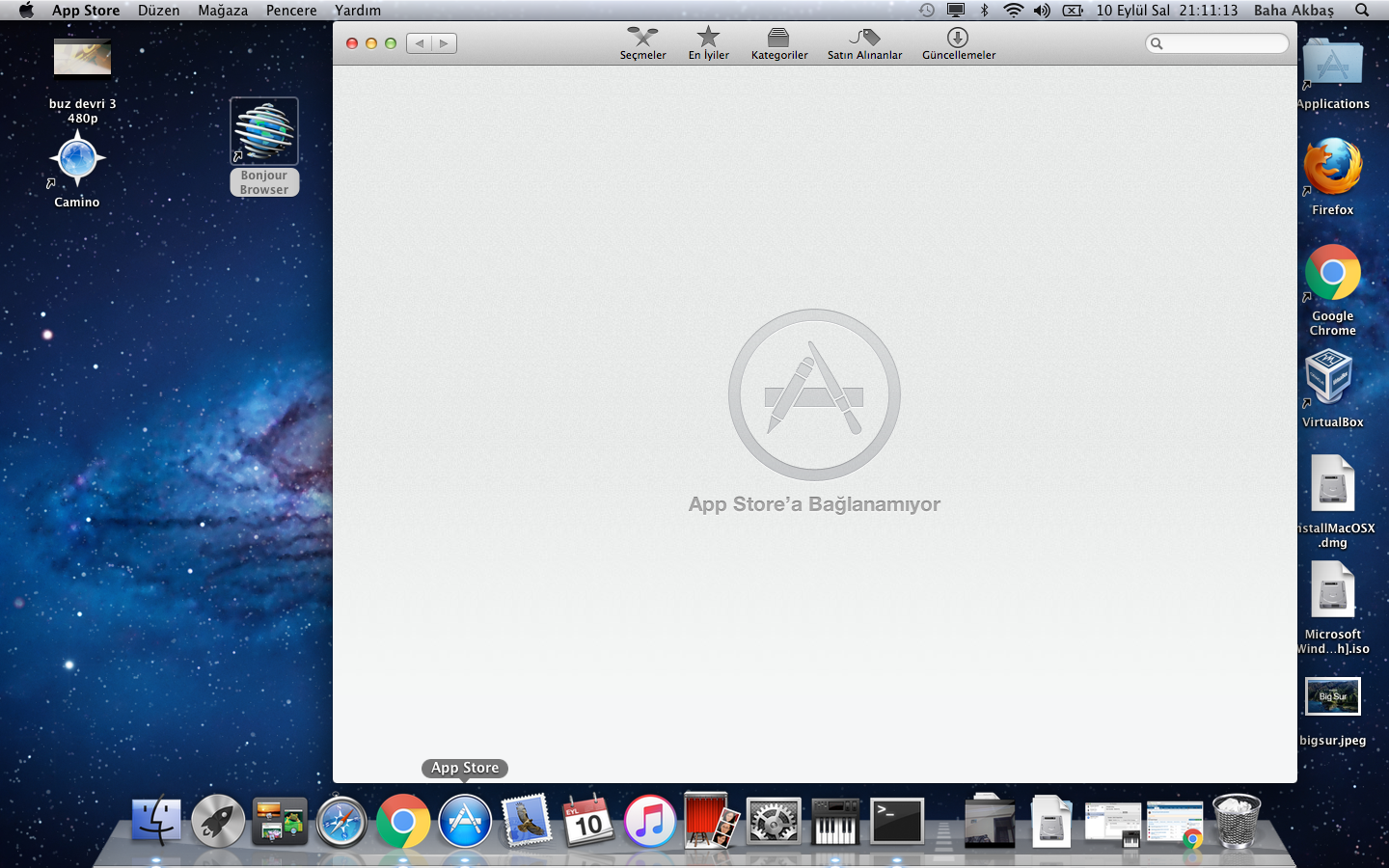This screenshot has width=1389, height=868.
Task: Open the Apple menu
Action: click(x=26, y=11)
